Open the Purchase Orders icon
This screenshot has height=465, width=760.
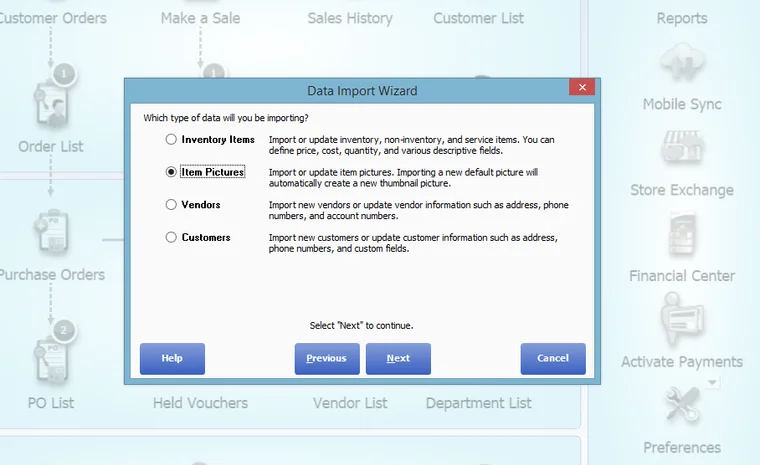[51, 232]
